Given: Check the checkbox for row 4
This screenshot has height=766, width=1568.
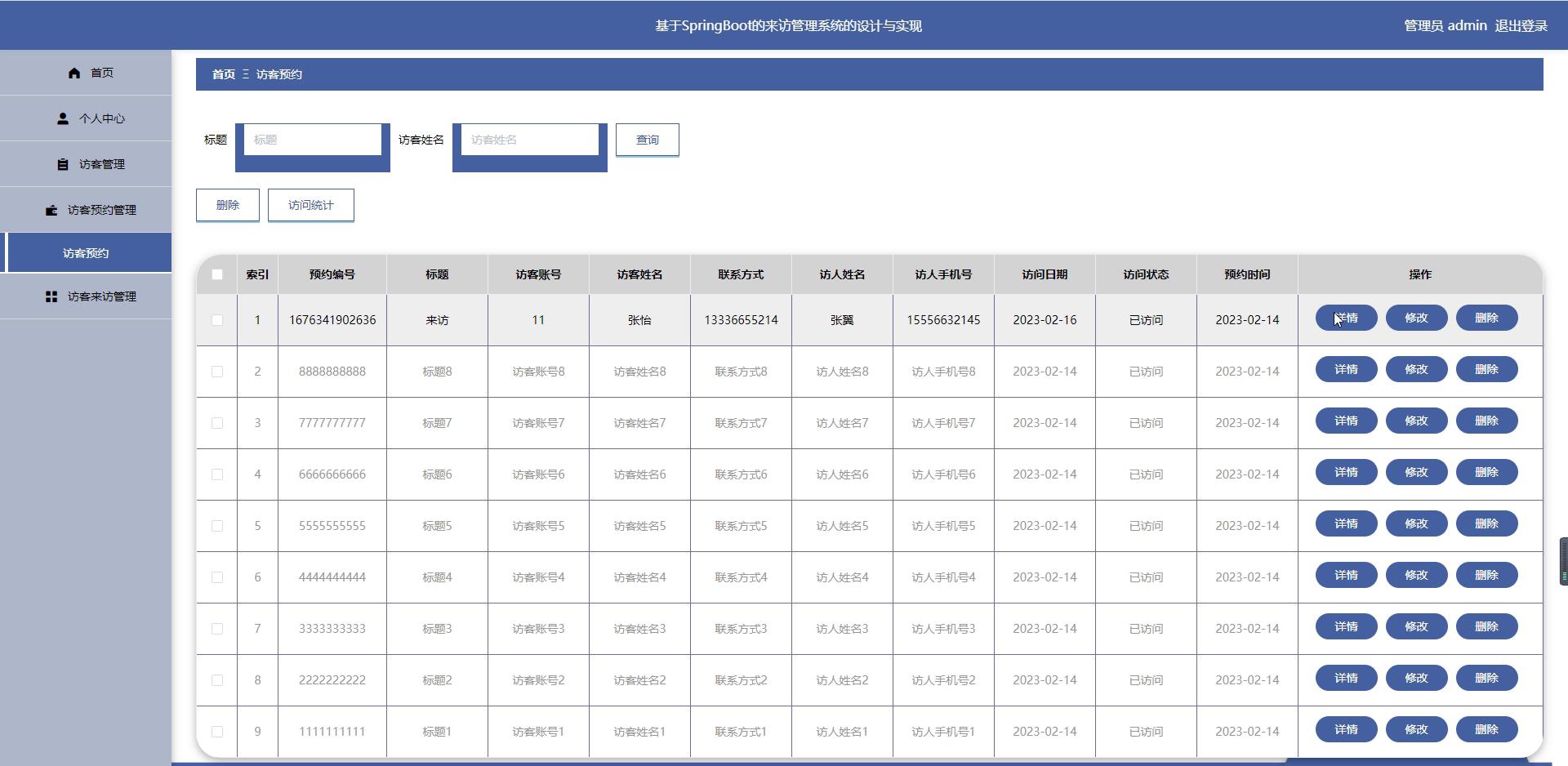Looking at the screenshot, I should tap(217, 474).
